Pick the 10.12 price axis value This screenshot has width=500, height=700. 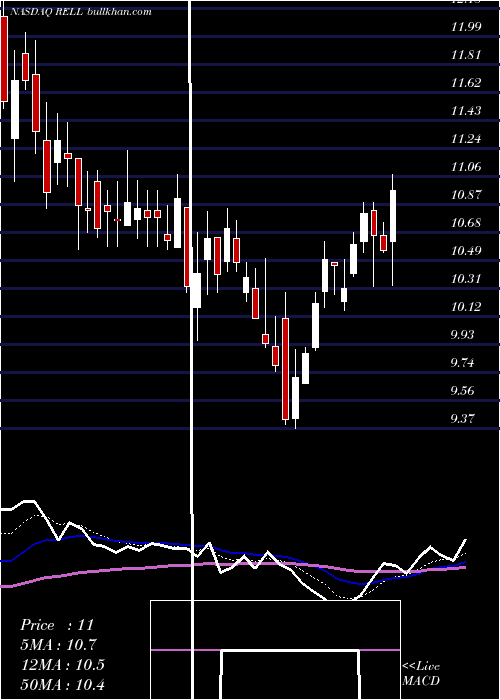466,307
